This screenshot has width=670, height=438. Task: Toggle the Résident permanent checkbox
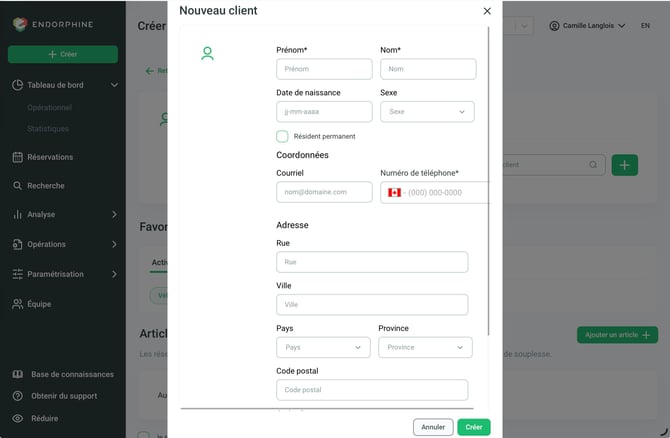282,136
